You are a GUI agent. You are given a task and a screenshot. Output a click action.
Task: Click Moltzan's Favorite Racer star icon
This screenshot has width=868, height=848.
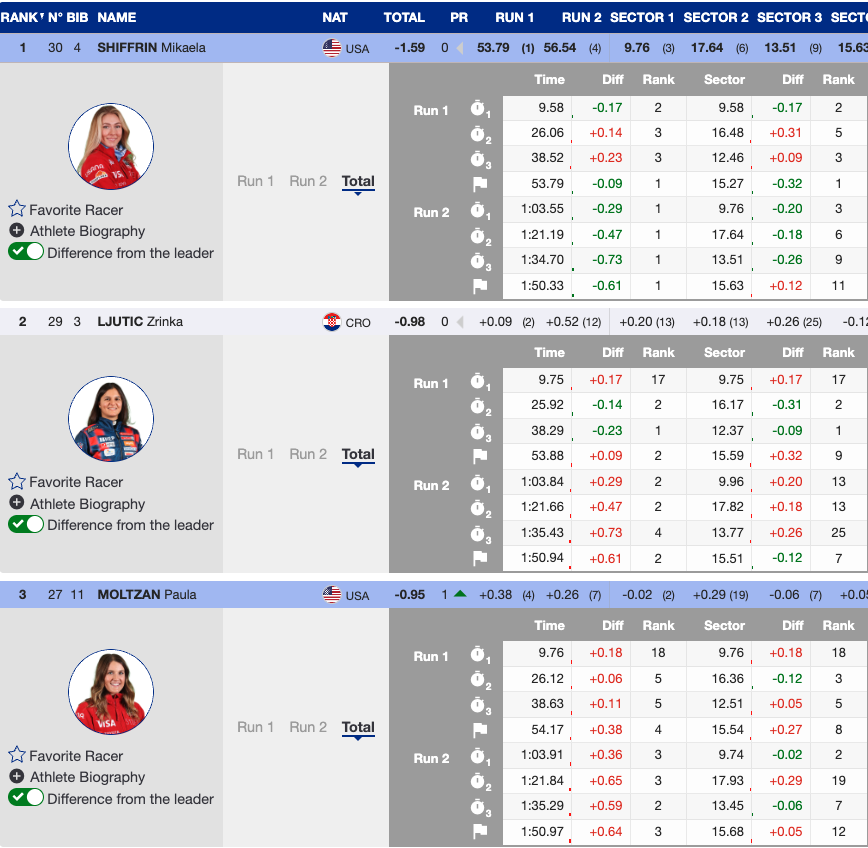[x=17, y=755]
